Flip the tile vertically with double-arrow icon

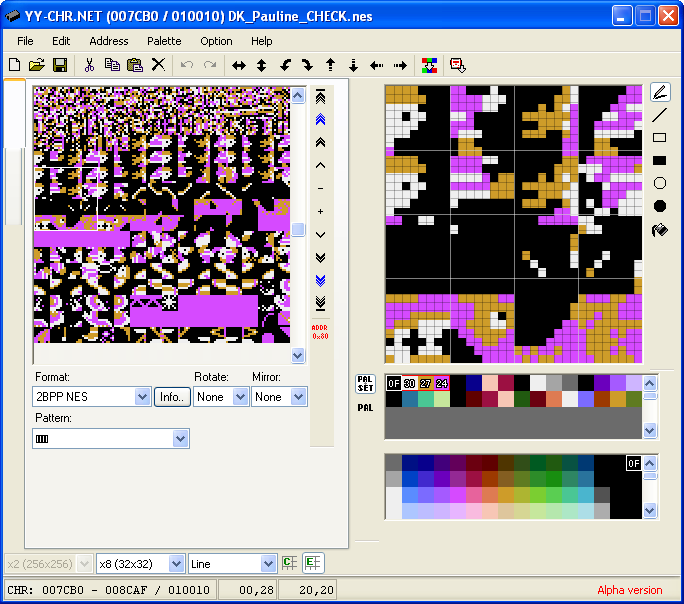262,66
